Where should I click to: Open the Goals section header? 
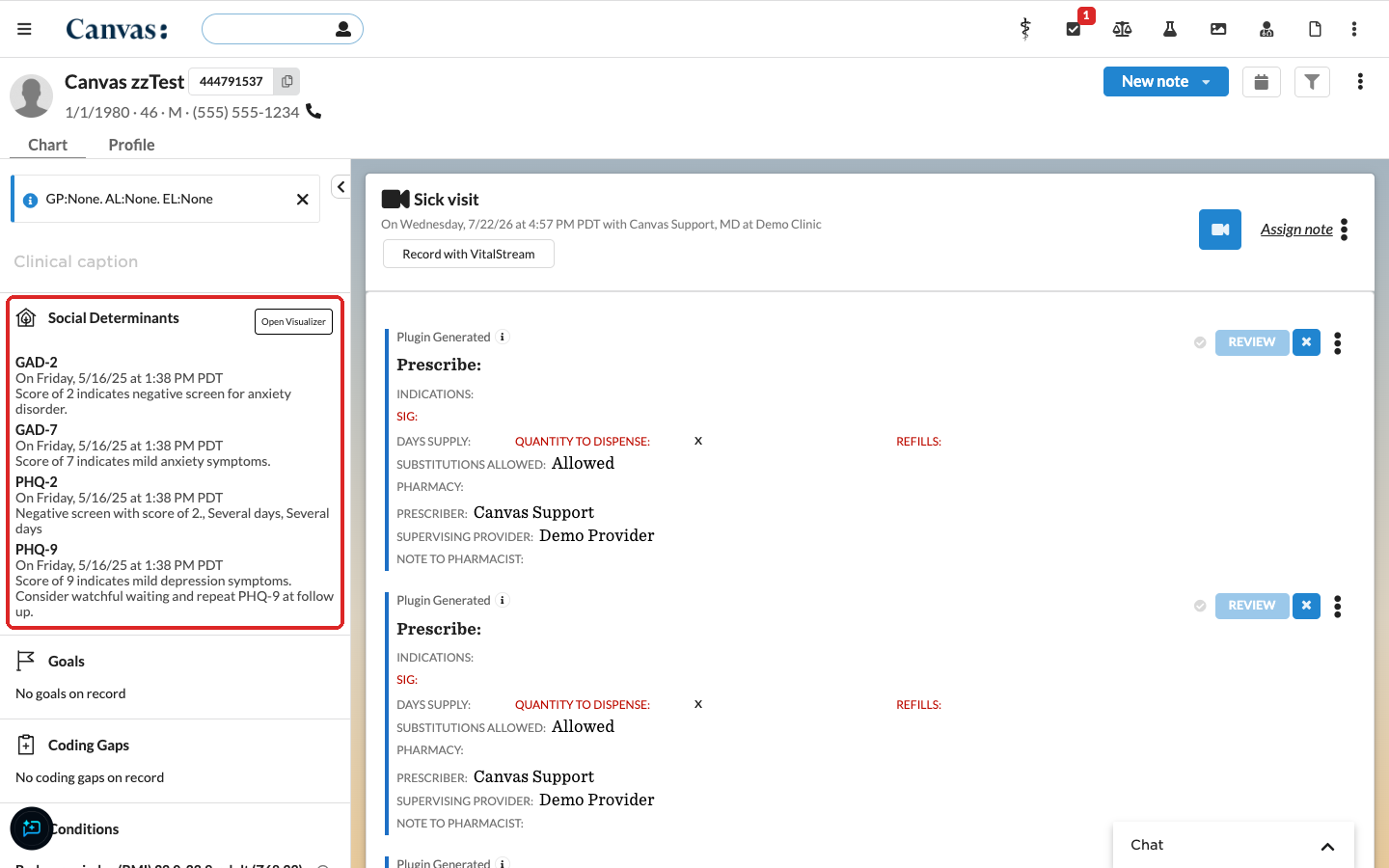coord(66,662)
